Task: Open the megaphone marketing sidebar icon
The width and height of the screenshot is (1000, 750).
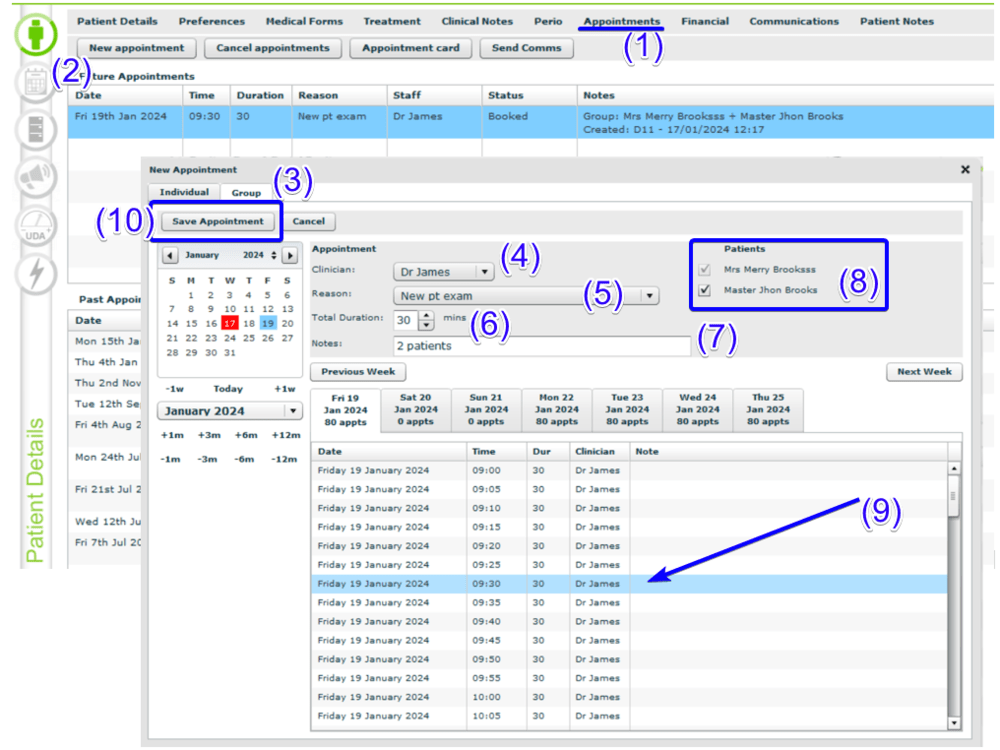Action: [36, 177]
